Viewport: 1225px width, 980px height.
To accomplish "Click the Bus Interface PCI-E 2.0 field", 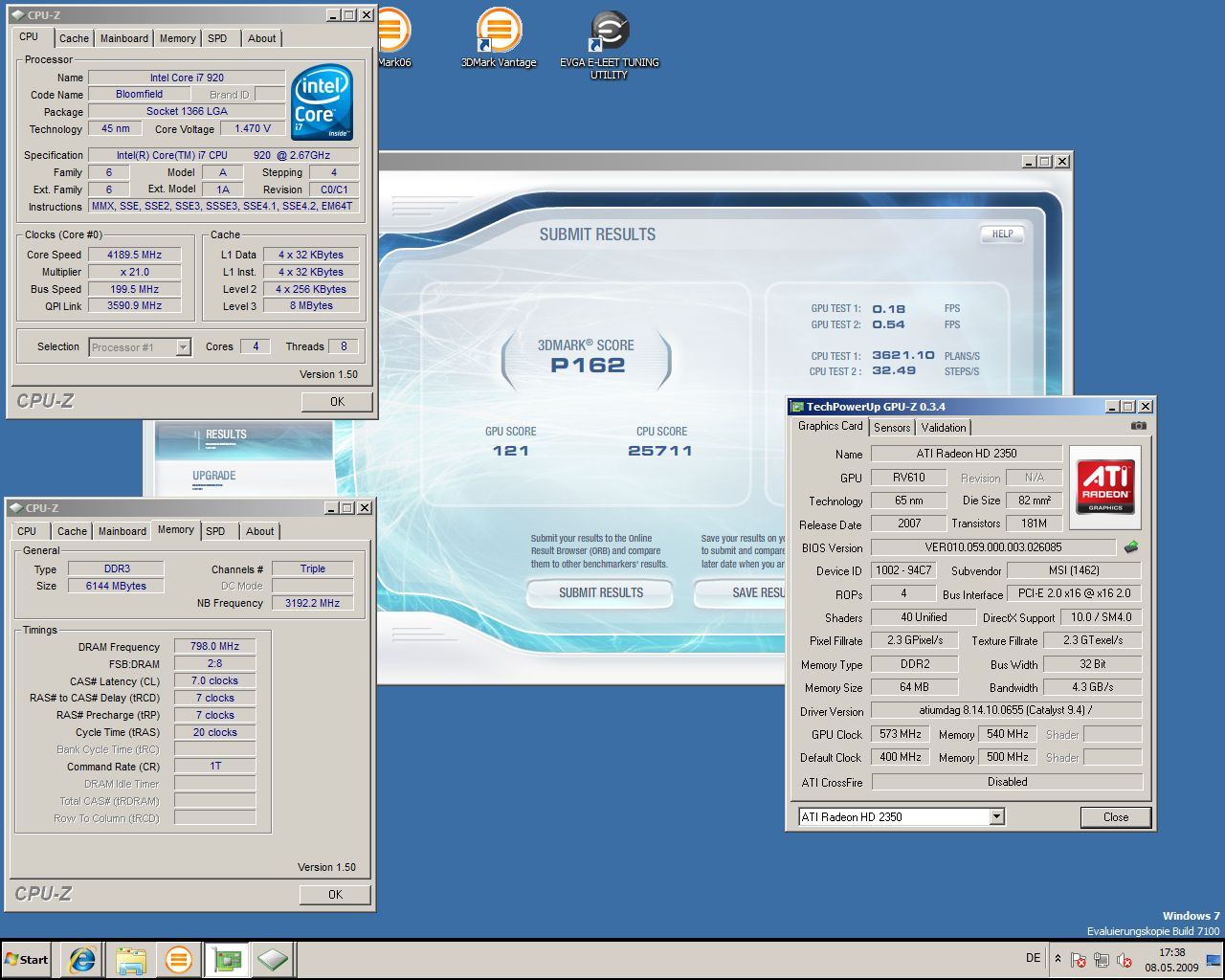I will (x=1075, y=593).
